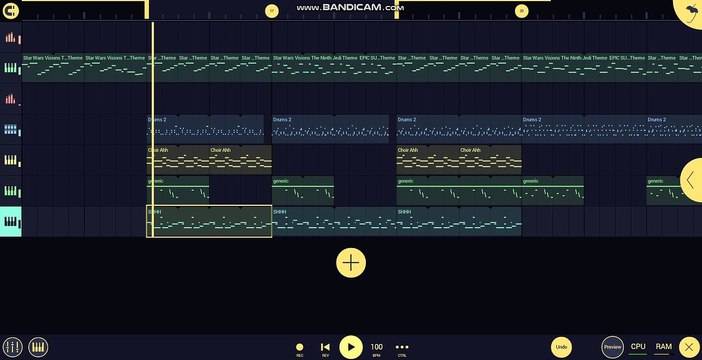
Task: Tap the 100 BPM tempo value
Action: 377,349
